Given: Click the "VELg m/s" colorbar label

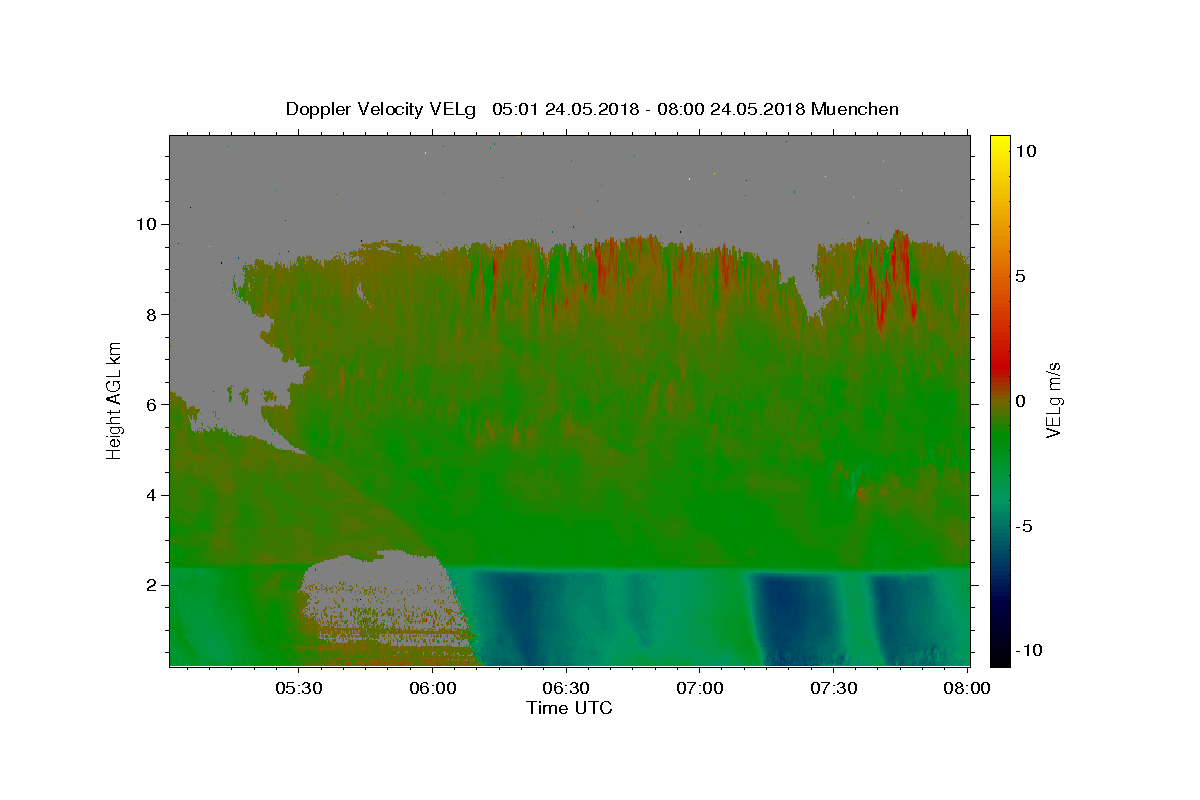Looking at the screenshot, I should pos(1053,401).
